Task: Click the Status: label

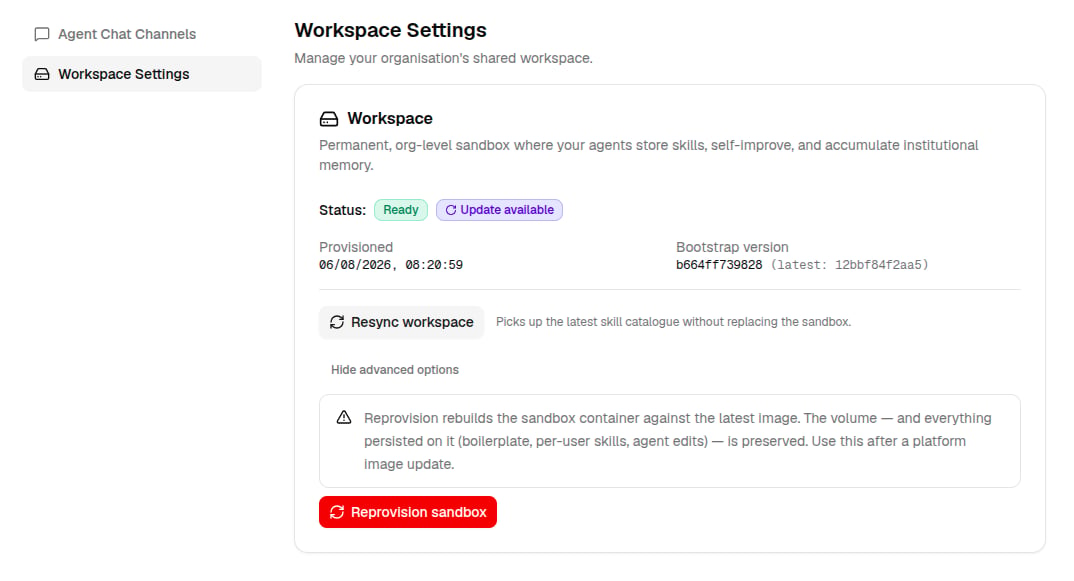Action: [x=342, y=210]
